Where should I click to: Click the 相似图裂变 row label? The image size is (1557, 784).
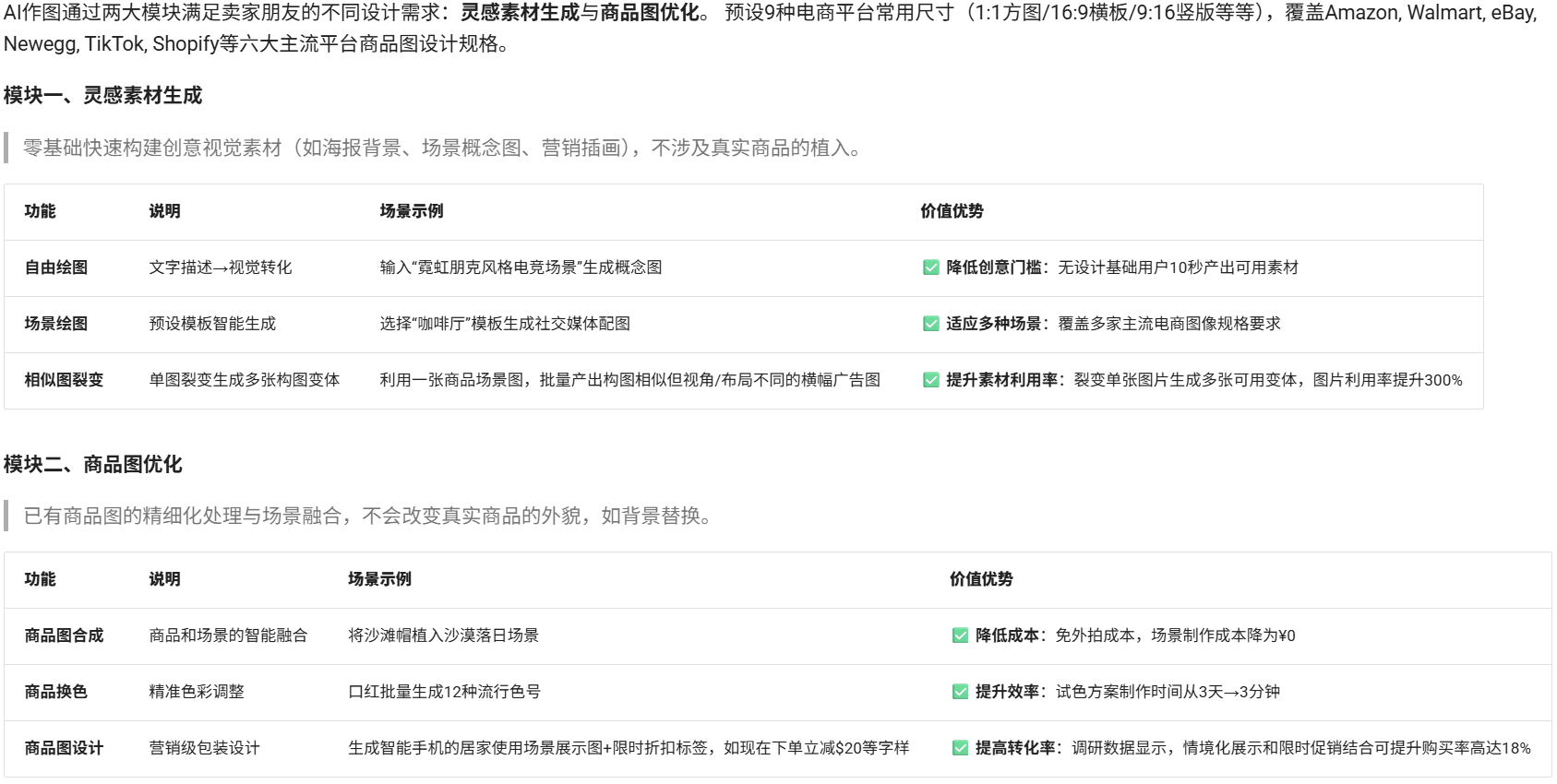[x=64, y=380]
